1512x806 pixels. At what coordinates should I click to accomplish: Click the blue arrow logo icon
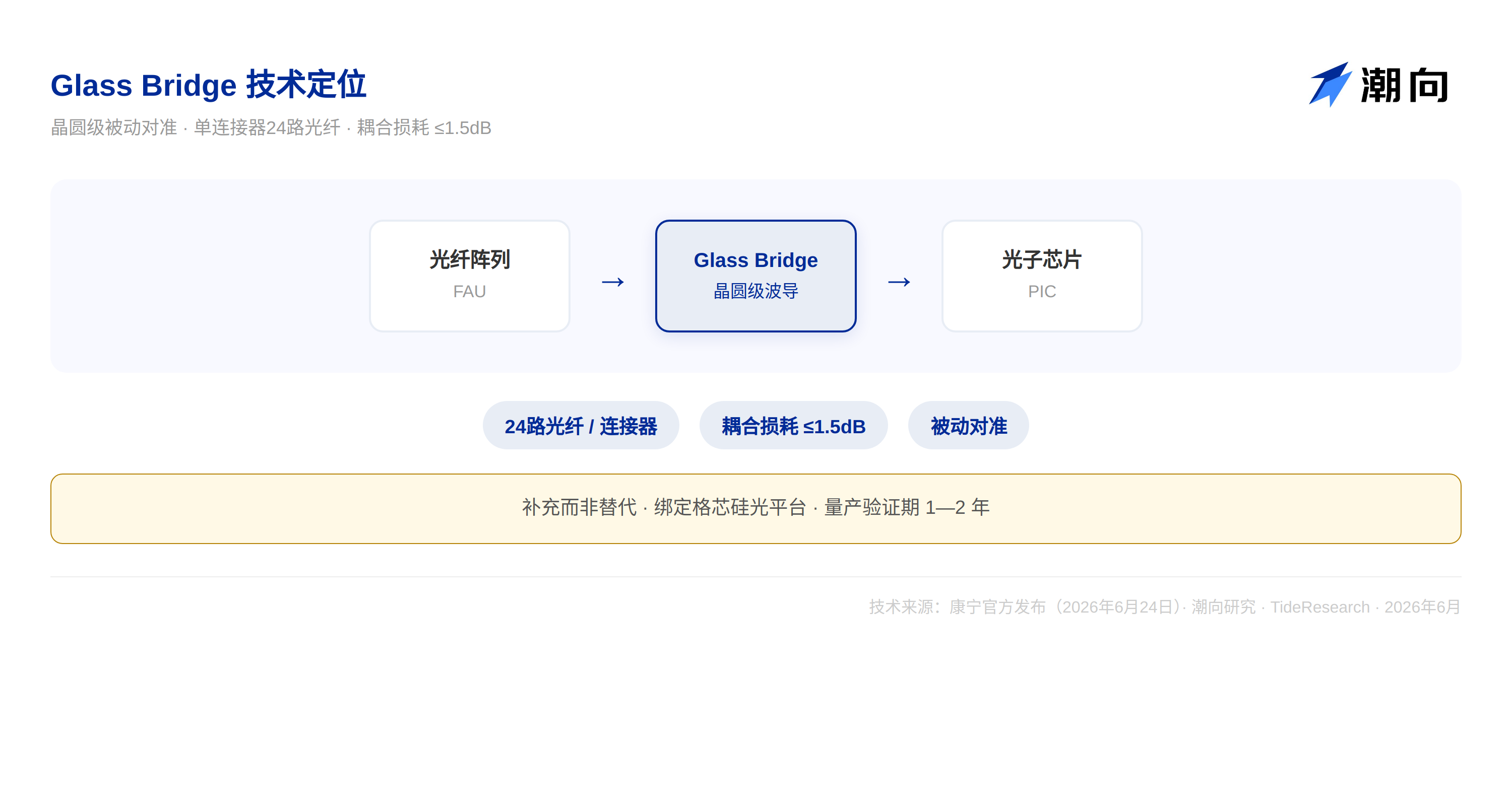[1330, 85]
